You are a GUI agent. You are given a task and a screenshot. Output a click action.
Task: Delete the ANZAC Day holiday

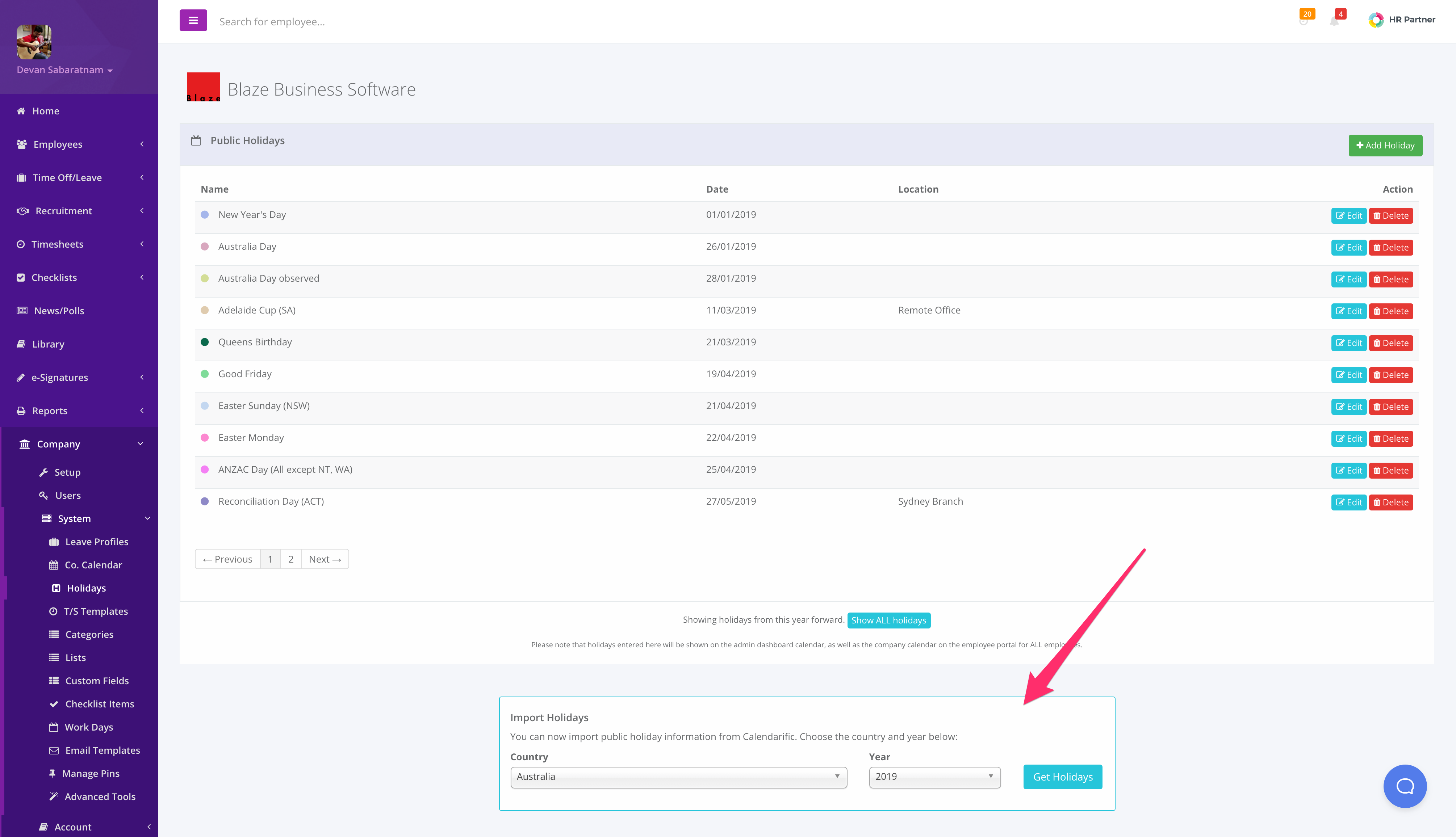point(1391,471)
